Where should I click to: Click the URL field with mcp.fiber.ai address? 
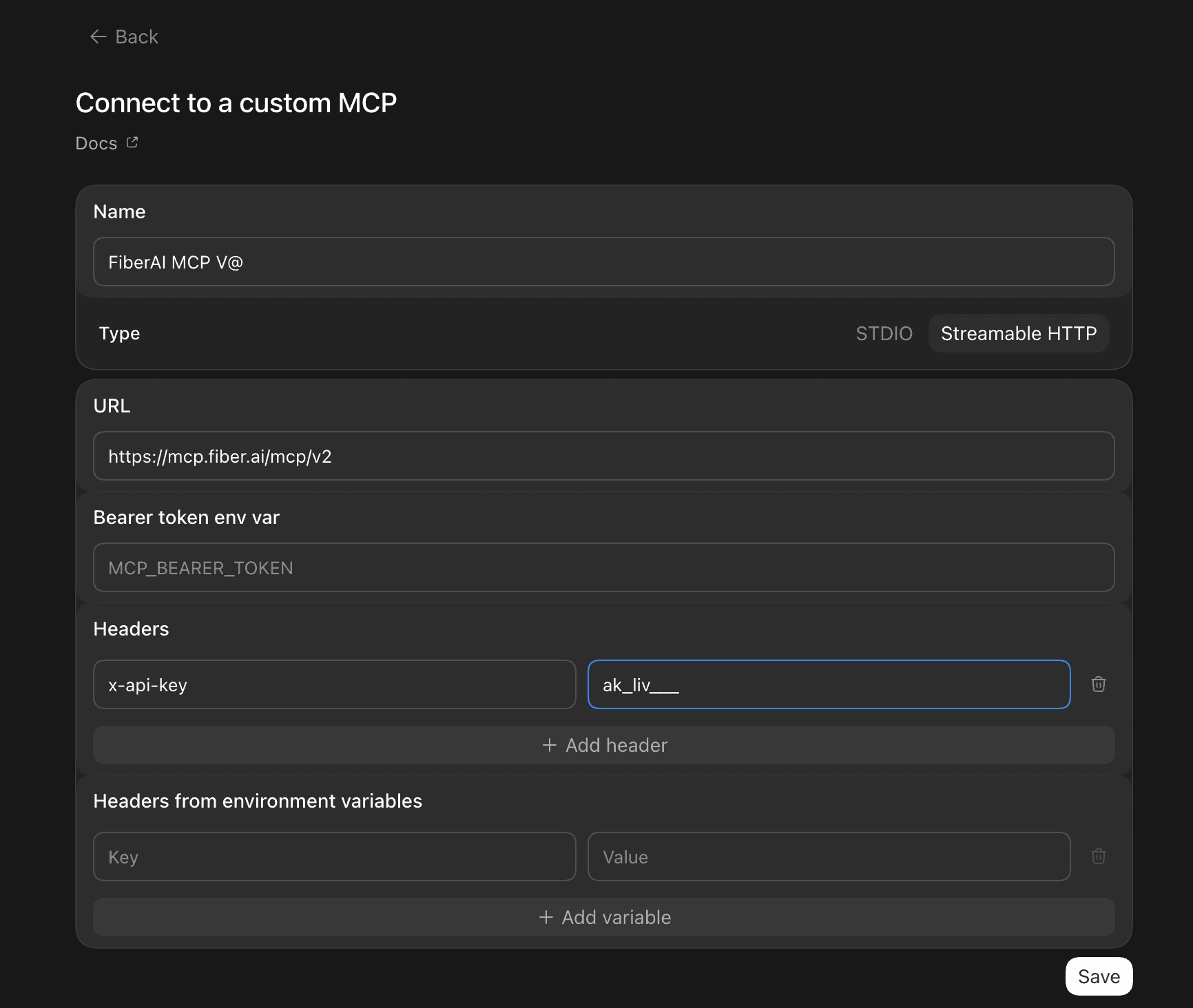tap(603, 456)
